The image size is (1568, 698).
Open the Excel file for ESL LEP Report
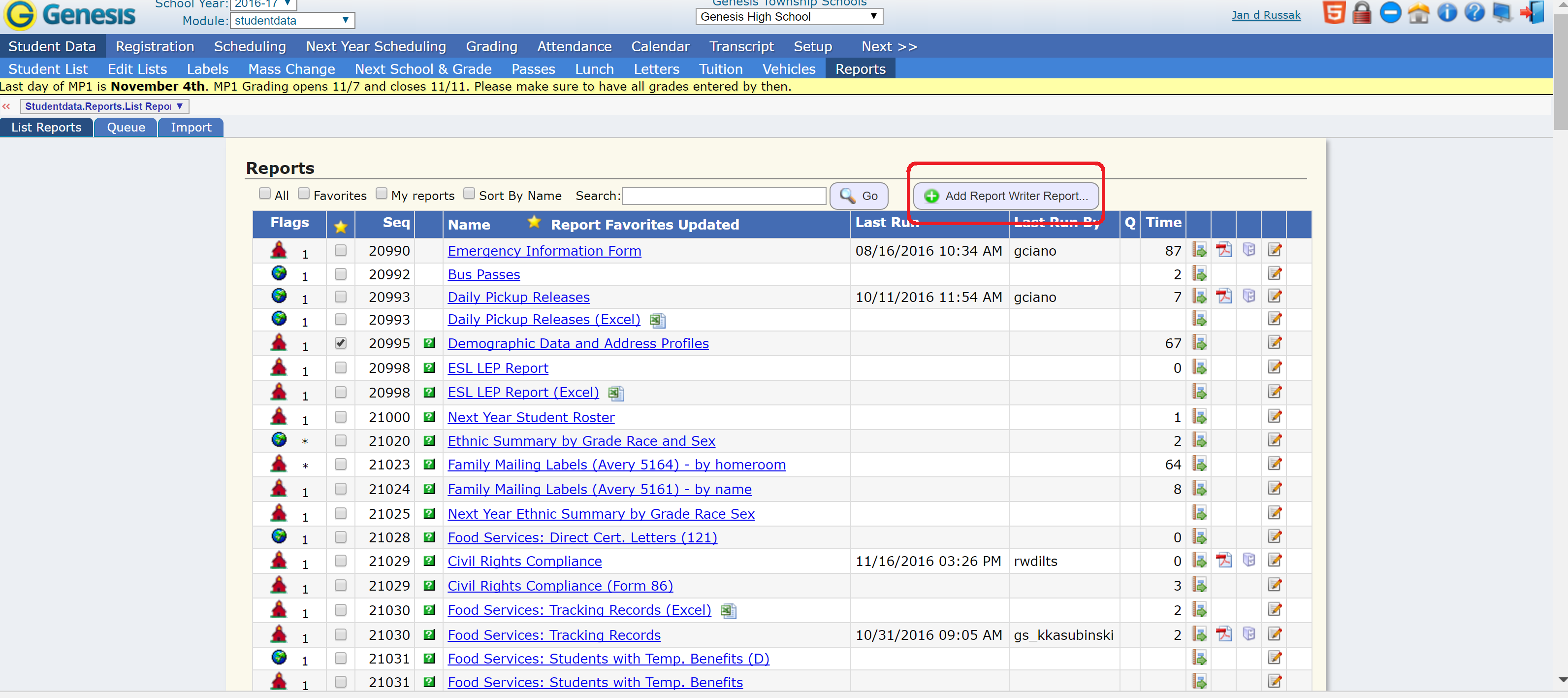click(616, 393)
